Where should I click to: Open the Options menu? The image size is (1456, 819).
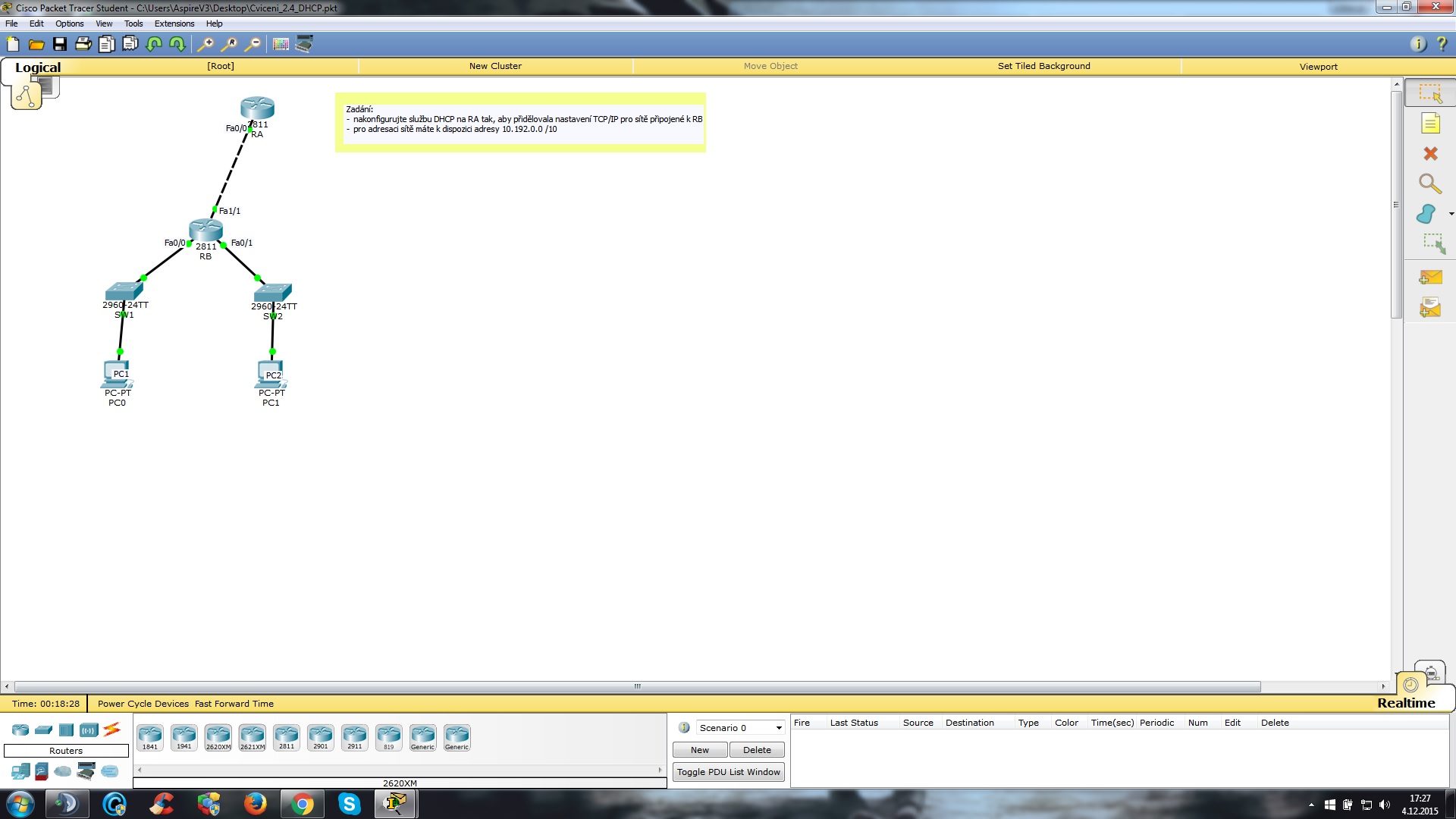point(69,24)
